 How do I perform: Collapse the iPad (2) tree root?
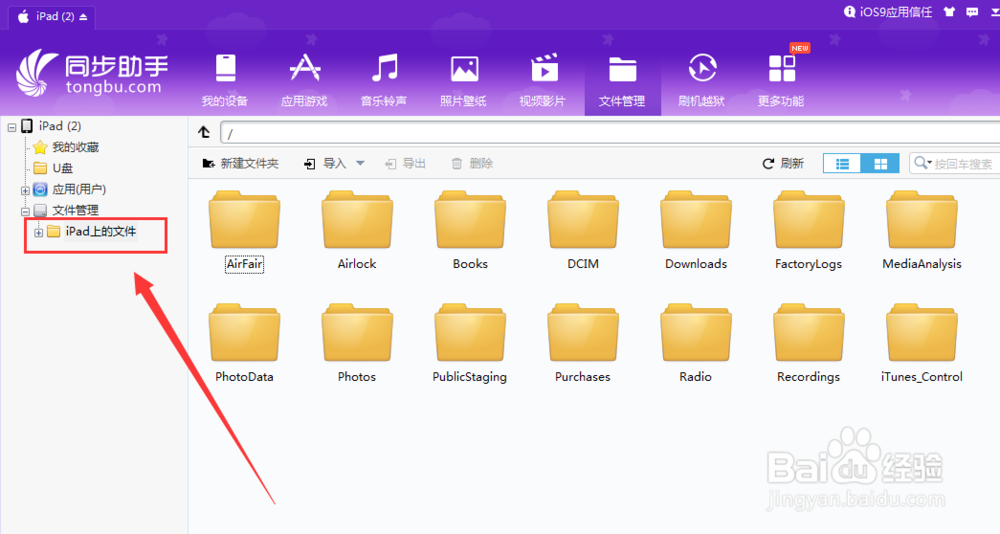pos(11,127)
